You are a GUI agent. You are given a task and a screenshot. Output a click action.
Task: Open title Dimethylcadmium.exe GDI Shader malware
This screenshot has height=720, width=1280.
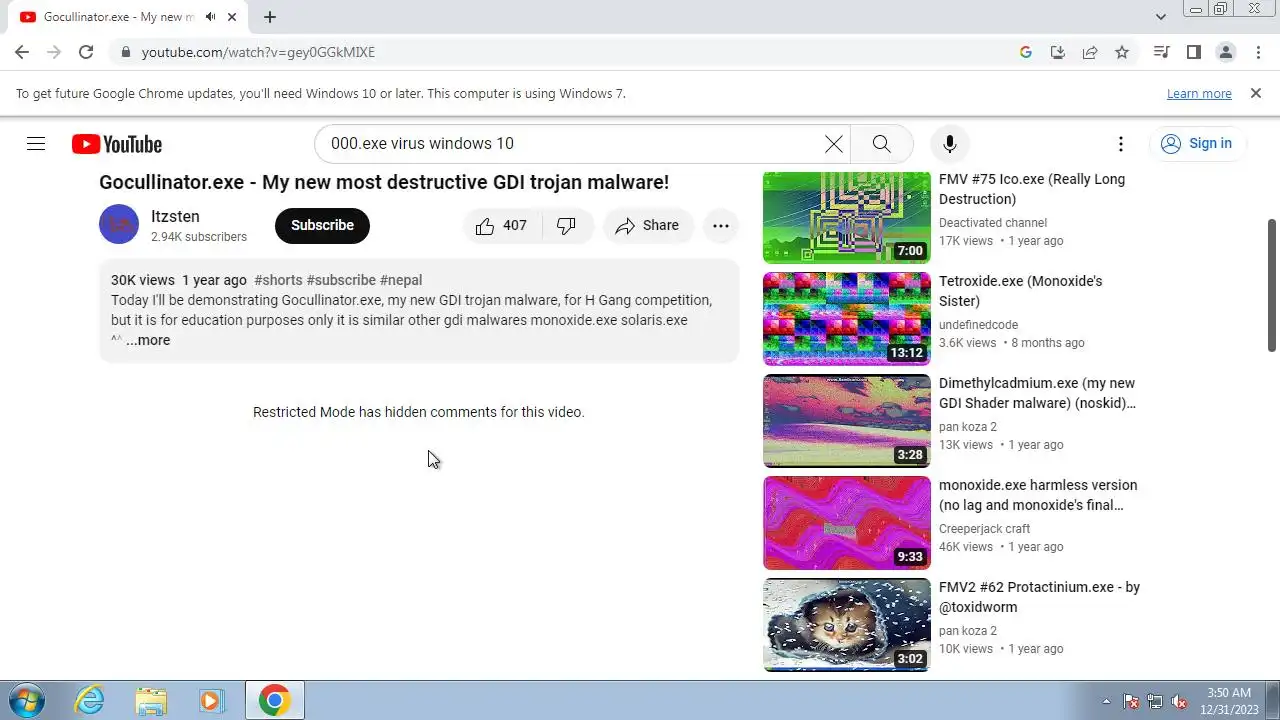point(1037,393)
